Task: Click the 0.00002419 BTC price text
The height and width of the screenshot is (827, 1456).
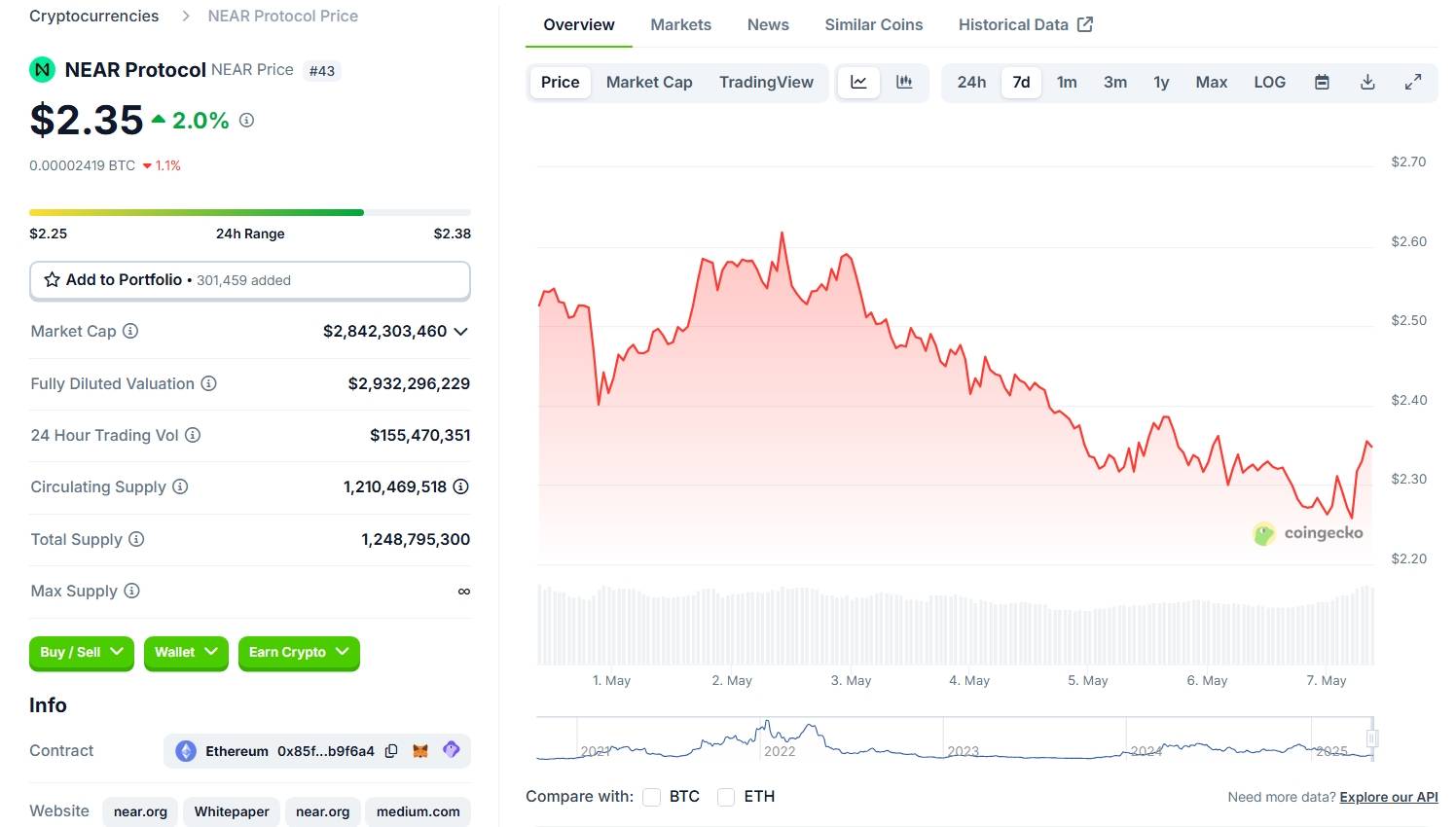Action: (83, 165)
